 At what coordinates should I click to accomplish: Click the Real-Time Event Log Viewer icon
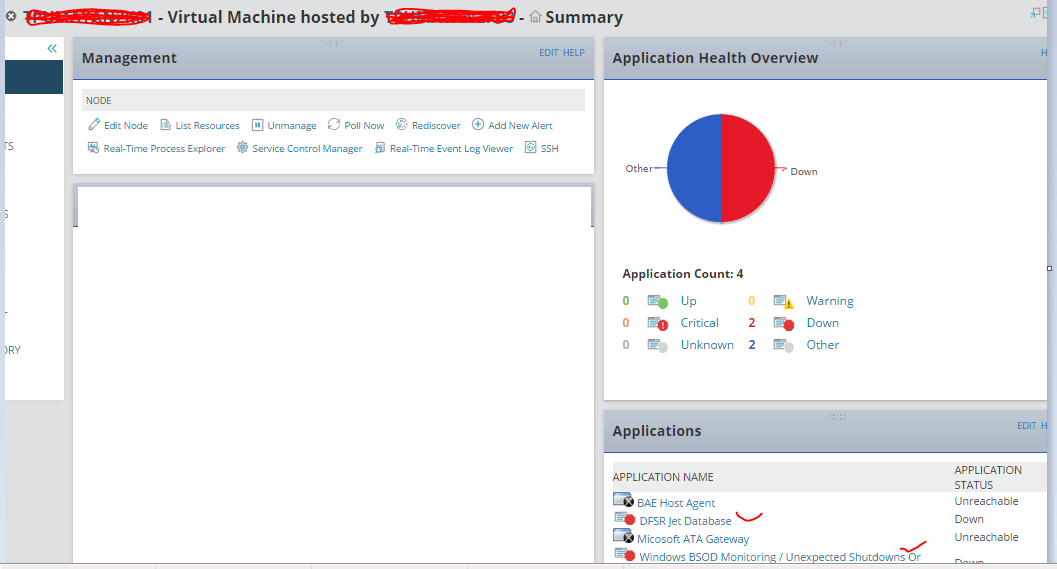coord(380,148)
